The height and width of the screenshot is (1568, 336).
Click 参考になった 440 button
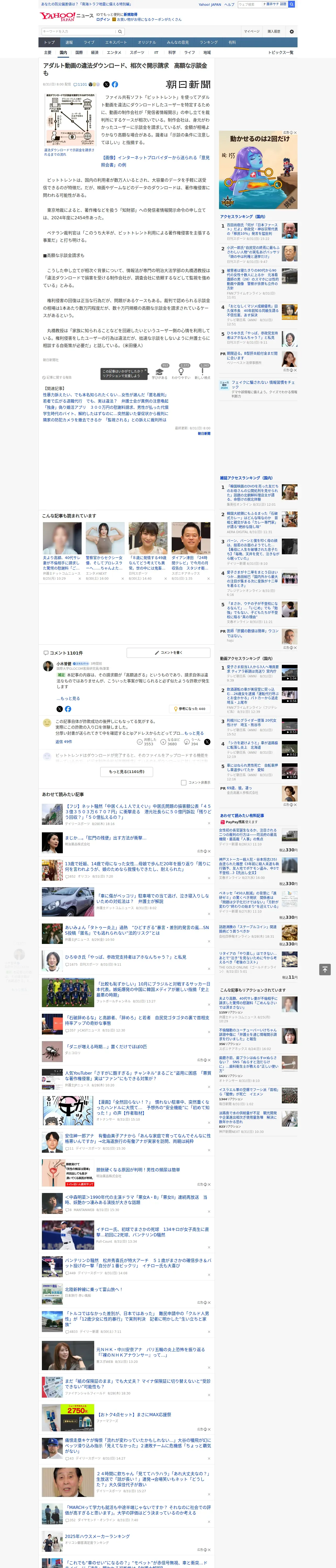pyautogui.click(x=190, y=709)
